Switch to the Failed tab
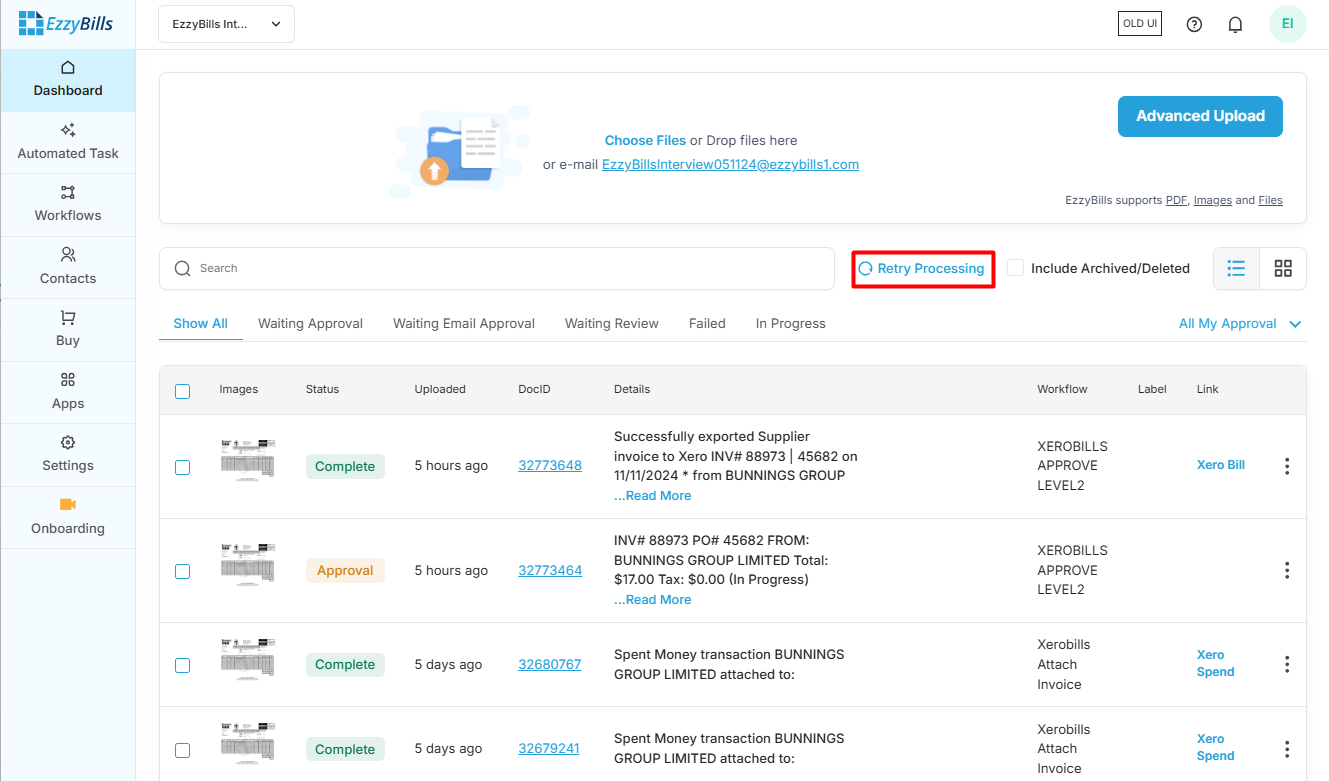Viewport: 1329px width, 781px height. [x=707, y=324]
